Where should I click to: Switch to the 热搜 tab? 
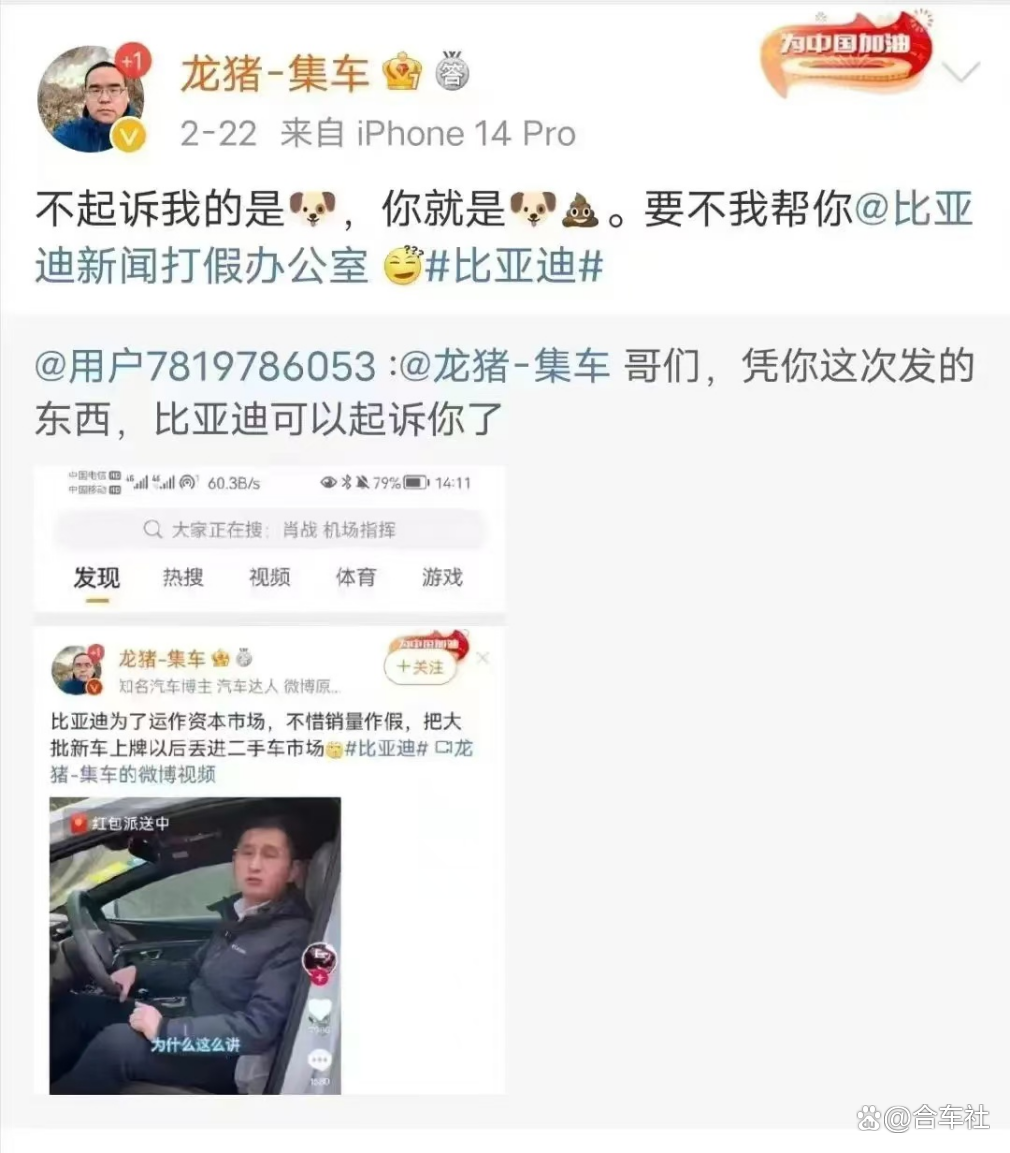coord(183,577)
